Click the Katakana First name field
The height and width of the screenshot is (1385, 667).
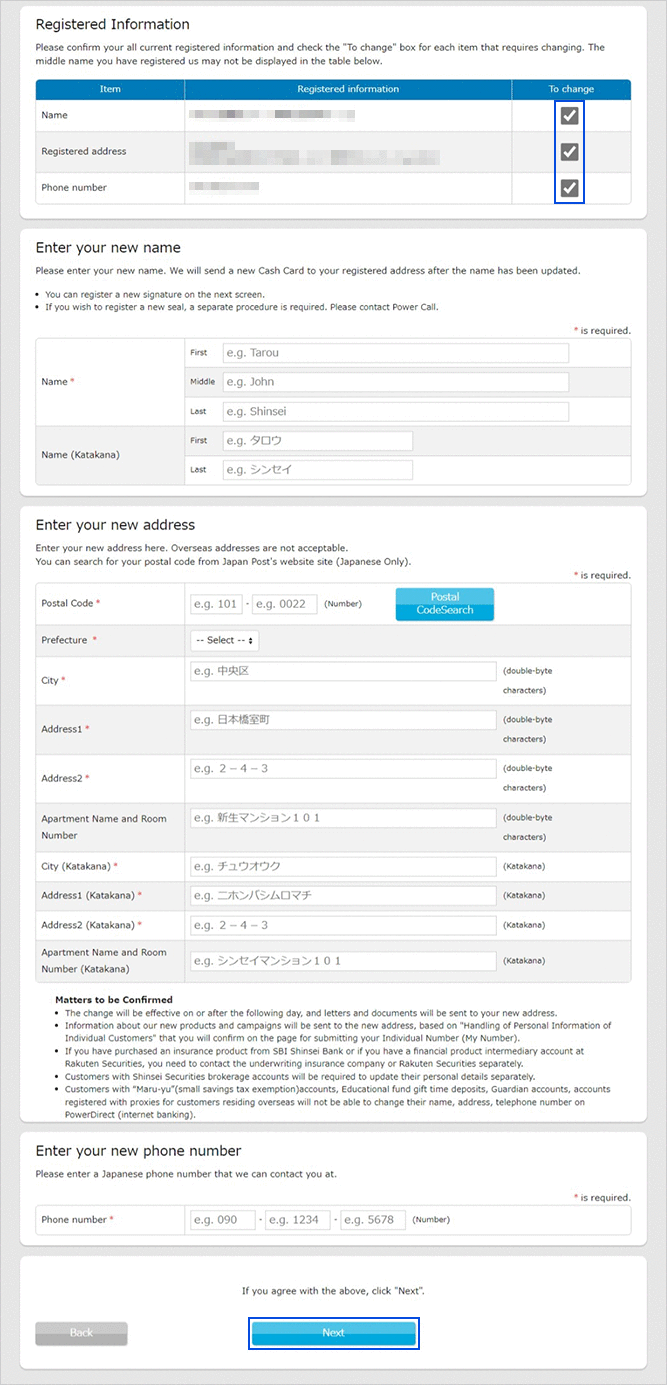pos(317,441)
